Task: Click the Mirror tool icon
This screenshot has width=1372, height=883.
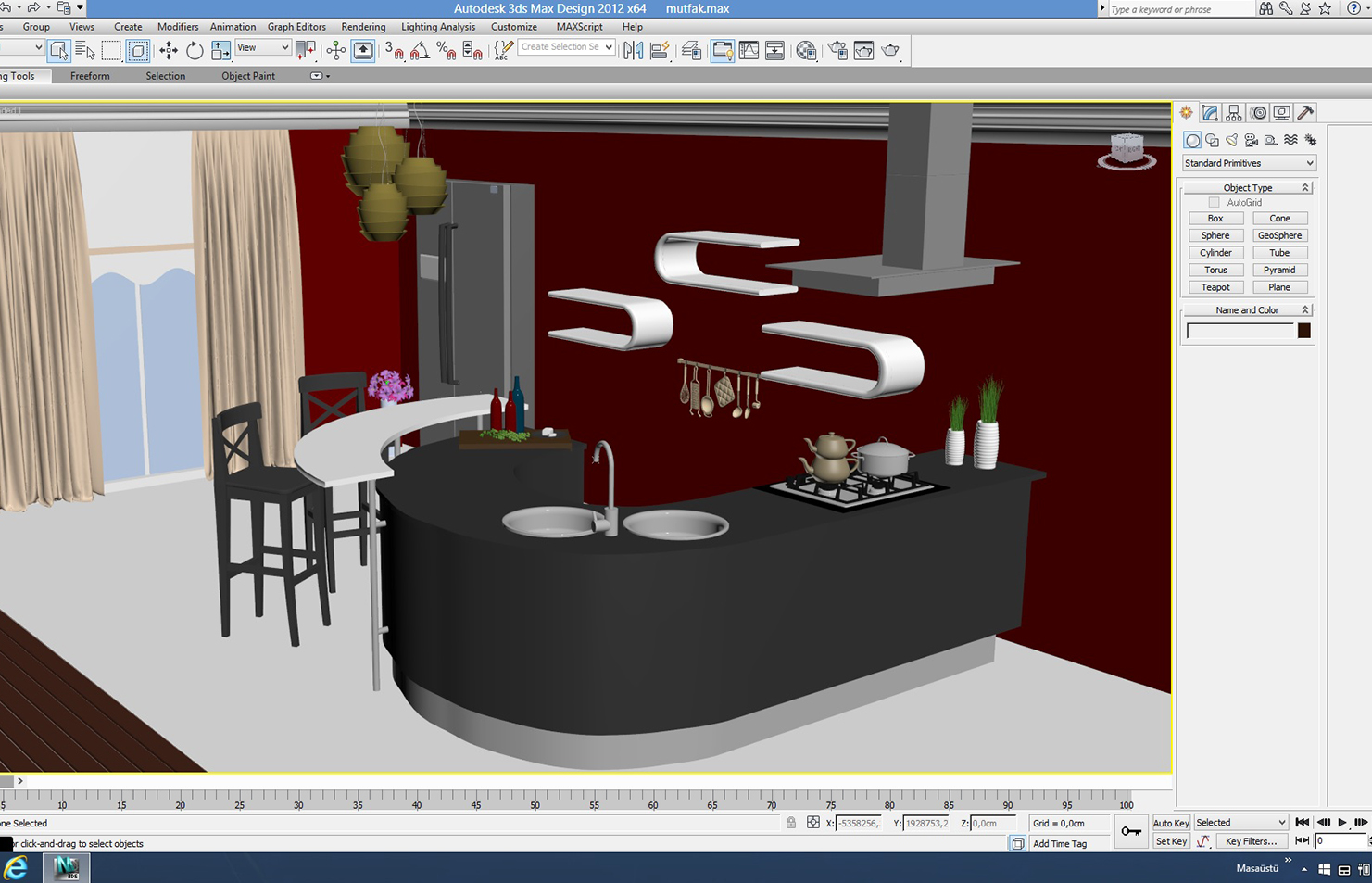Action: (x=633, y=50)
